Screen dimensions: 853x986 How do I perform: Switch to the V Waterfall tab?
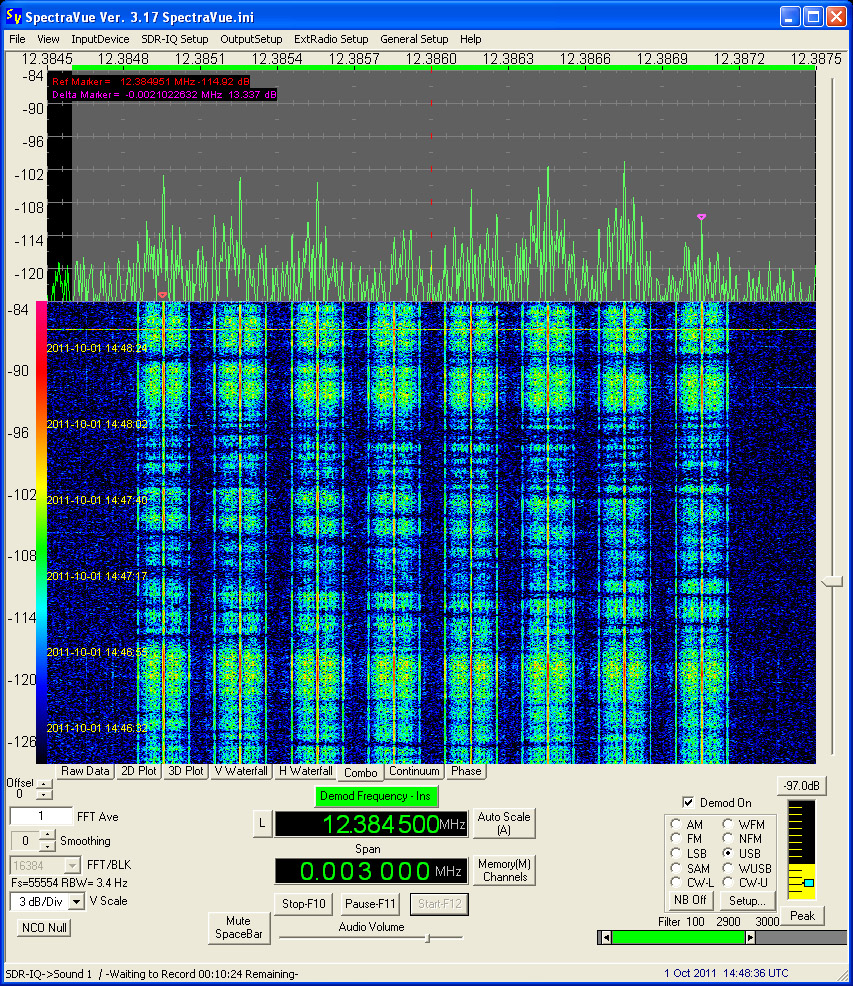[241, 771]
